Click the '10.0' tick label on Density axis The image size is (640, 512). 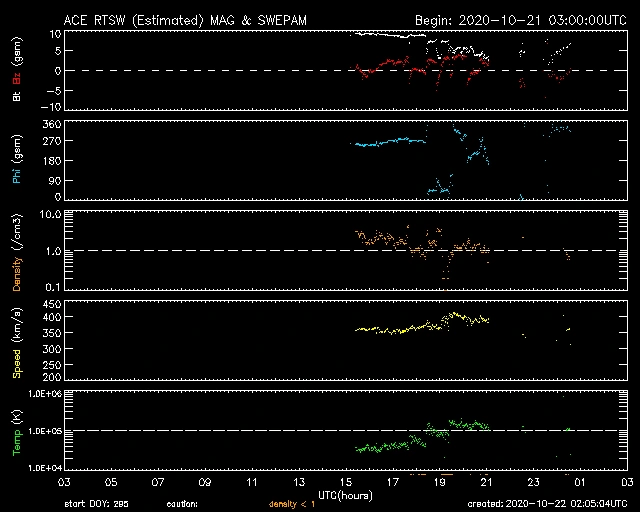pyautogui.click(x=51, y=214)
